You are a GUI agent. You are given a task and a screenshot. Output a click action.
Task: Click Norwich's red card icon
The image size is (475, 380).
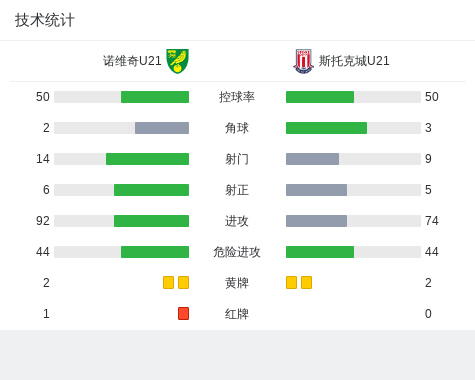click(183, 314)
